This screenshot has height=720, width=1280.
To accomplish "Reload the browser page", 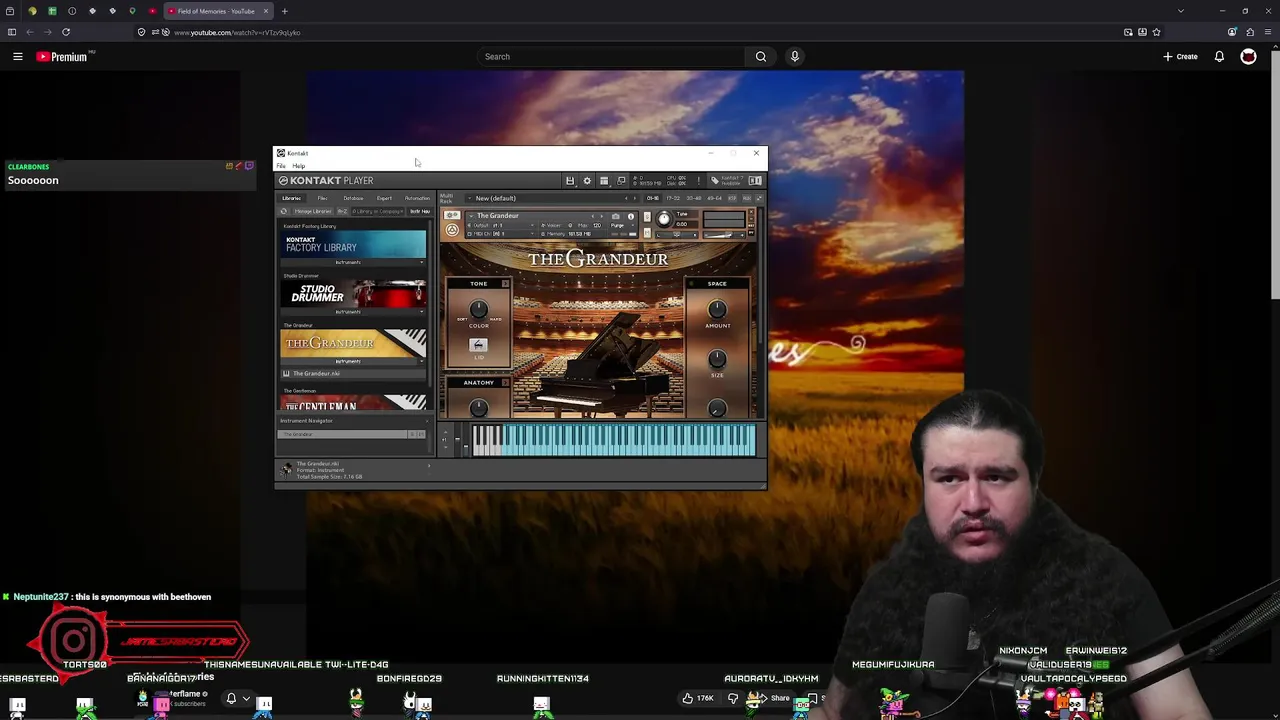I will [66, 32].
